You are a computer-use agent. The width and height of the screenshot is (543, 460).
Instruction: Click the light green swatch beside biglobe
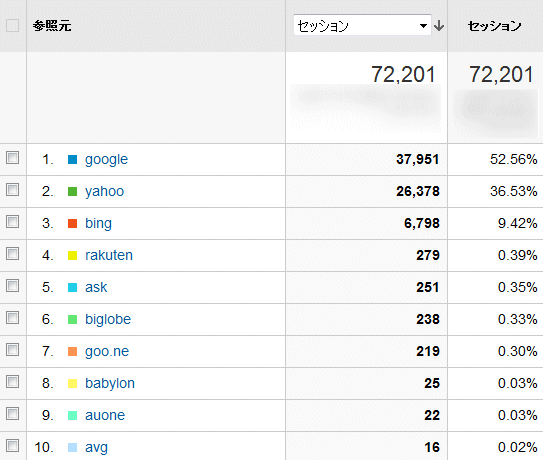[72, 319]
